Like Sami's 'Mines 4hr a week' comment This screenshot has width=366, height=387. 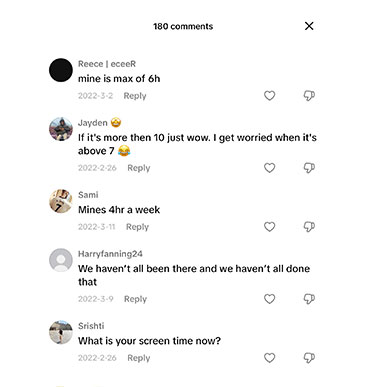269,227
